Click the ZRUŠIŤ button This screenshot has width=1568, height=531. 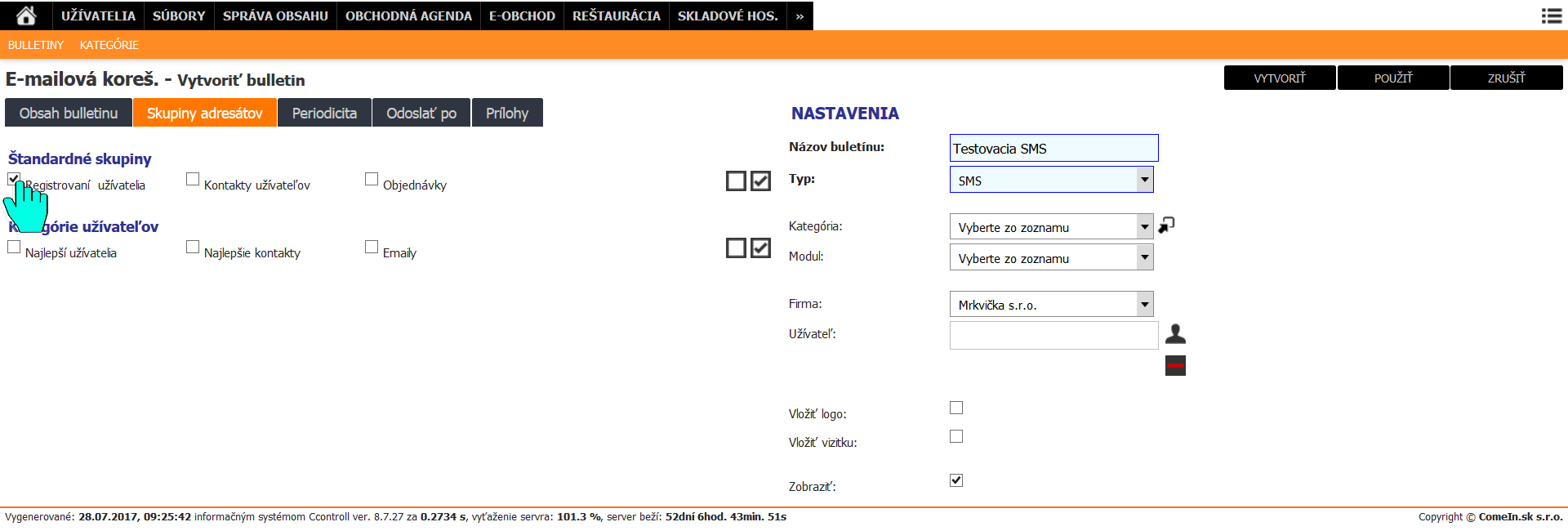1506,78
